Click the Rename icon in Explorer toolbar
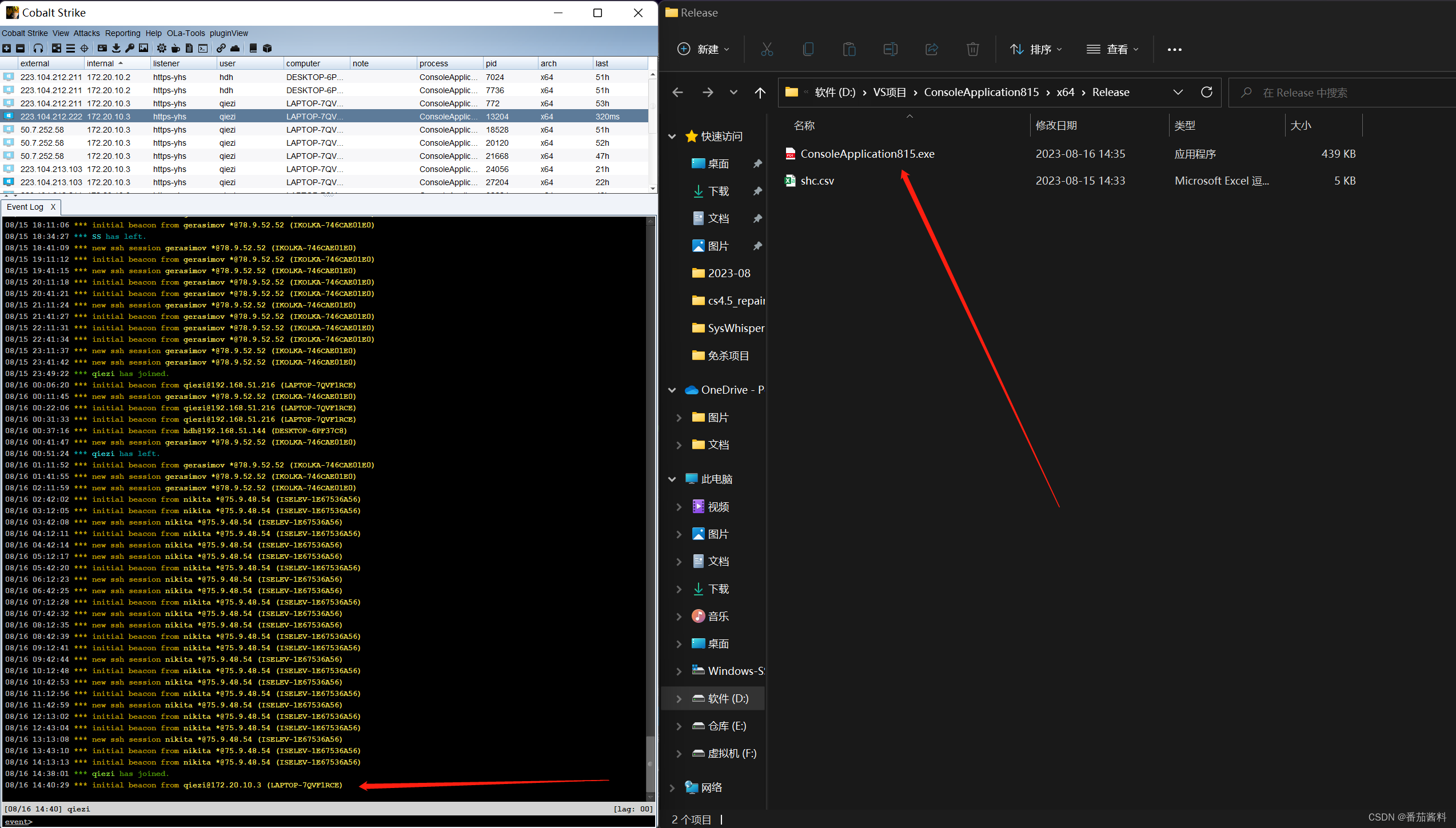The height and width of the screenshot is (828, 1456). point(891,50)
